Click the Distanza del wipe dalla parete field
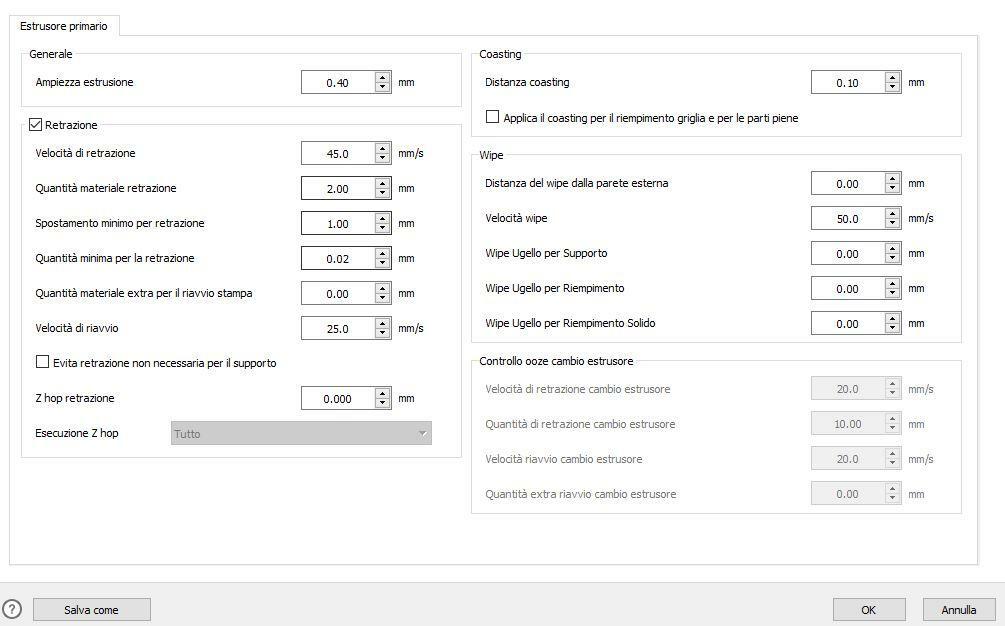Screen dimensions: 1005x626 point(847,184)
